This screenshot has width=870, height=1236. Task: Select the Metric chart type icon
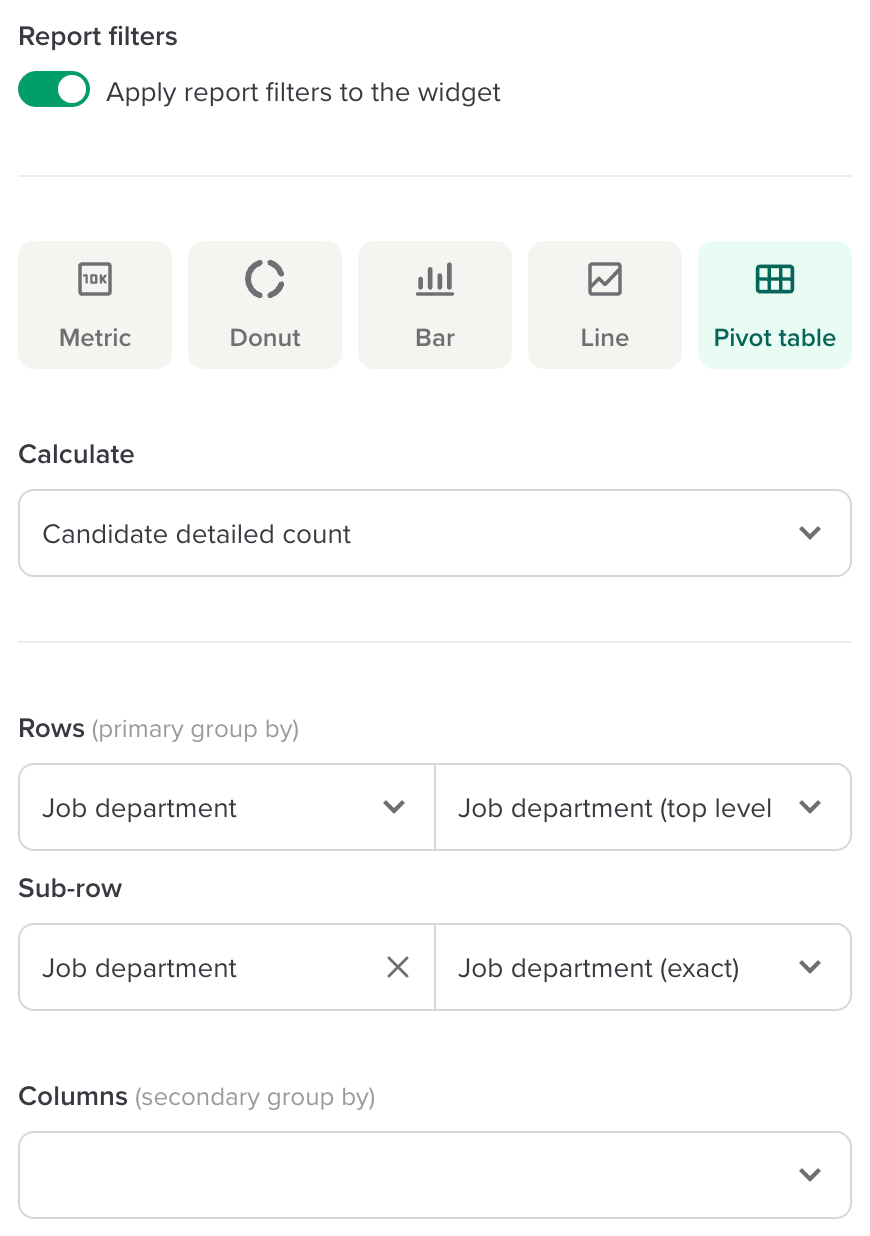click(x=95, y=279)
